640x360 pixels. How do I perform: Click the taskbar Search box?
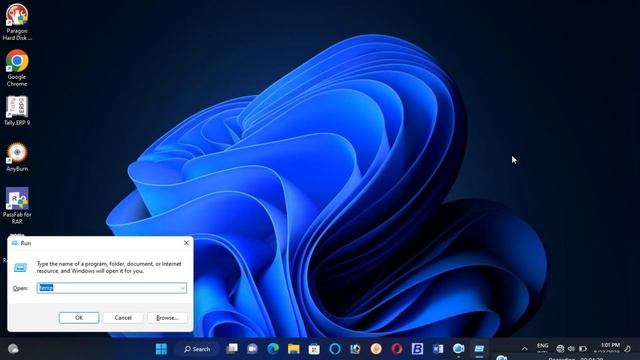tap(197, 349)
